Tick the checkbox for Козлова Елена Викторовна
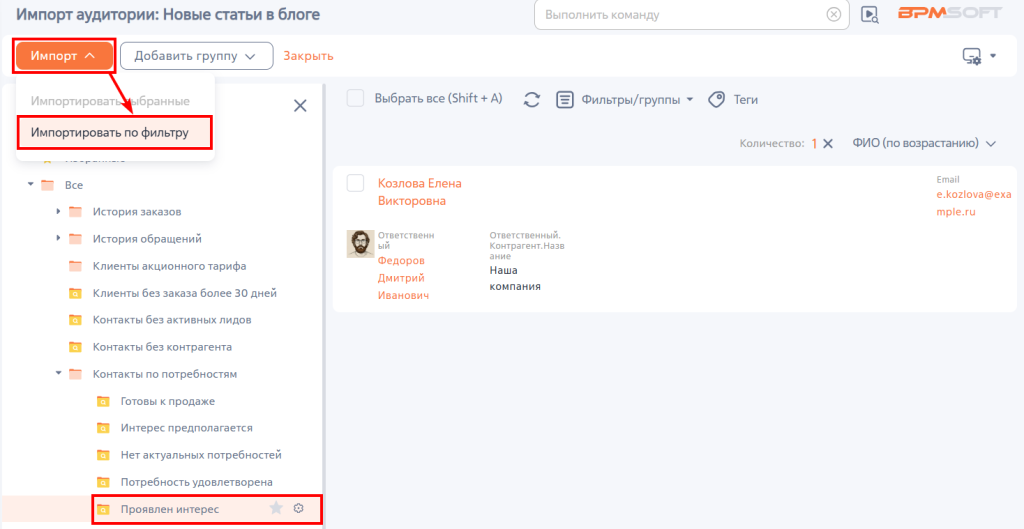Screen dimensions: 1024x529 pyautogui.click(x=355, y=184)
